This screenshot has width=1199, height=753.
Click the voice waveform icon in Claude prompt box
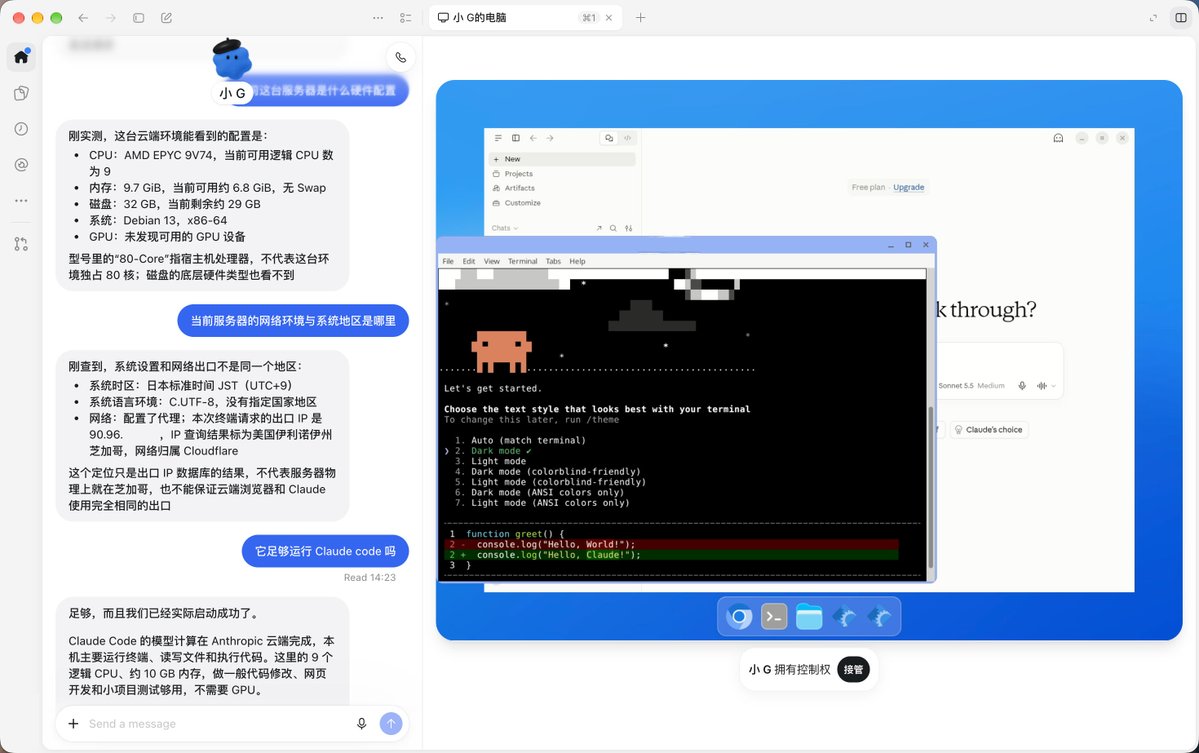coord(1041,385)
